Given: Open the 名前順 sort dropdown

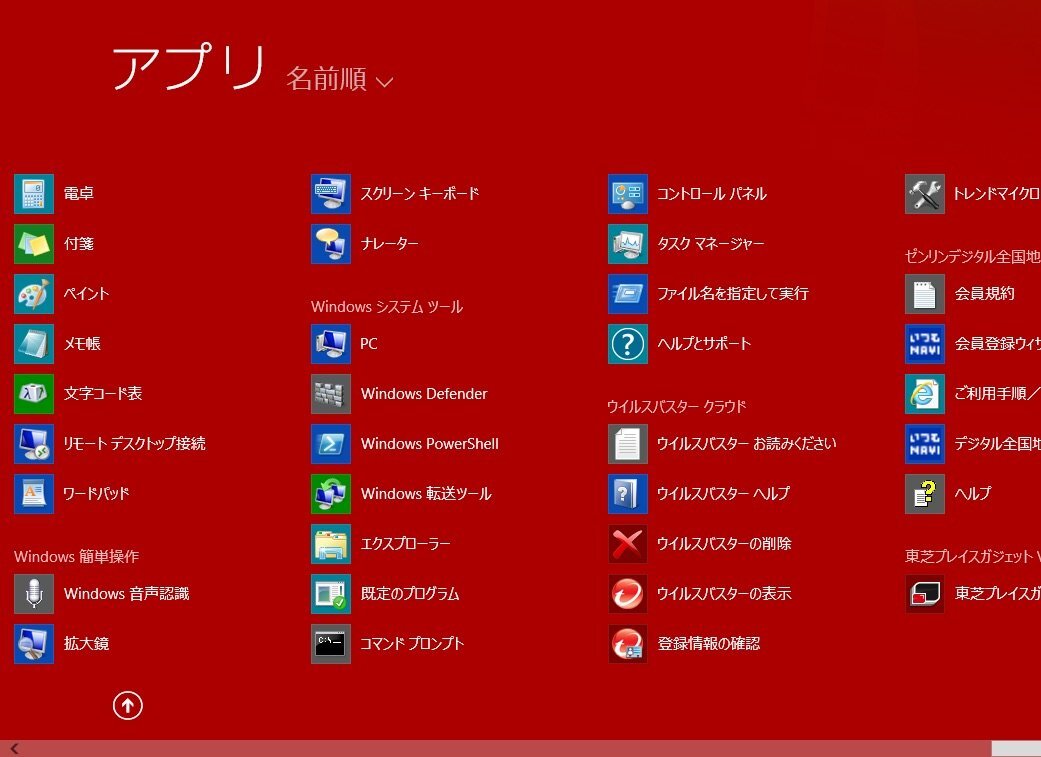Looking at the screenshot, I should (x=339, y=79).
